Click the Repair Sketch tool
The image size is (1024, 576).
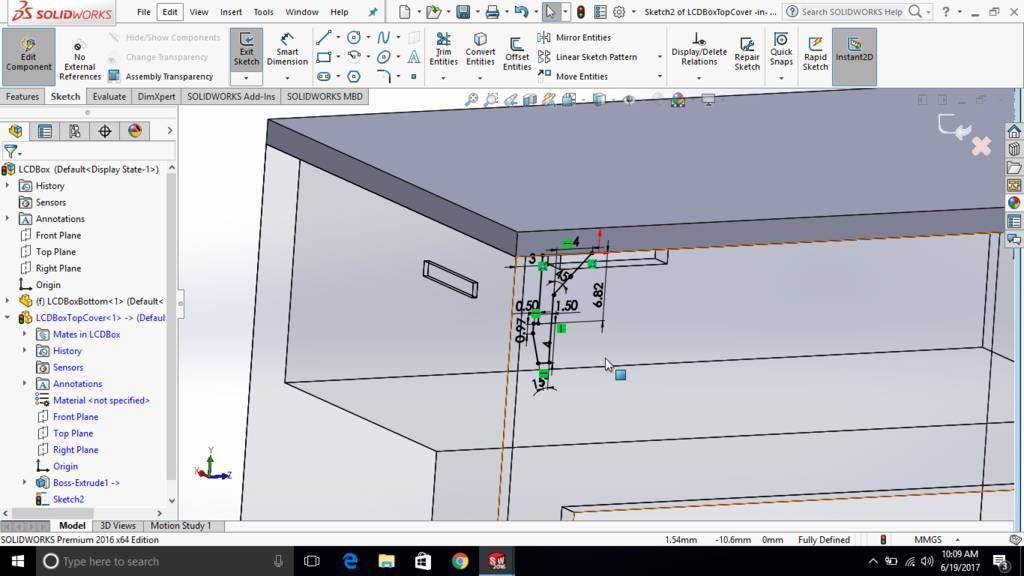click(x=747, y=52)
